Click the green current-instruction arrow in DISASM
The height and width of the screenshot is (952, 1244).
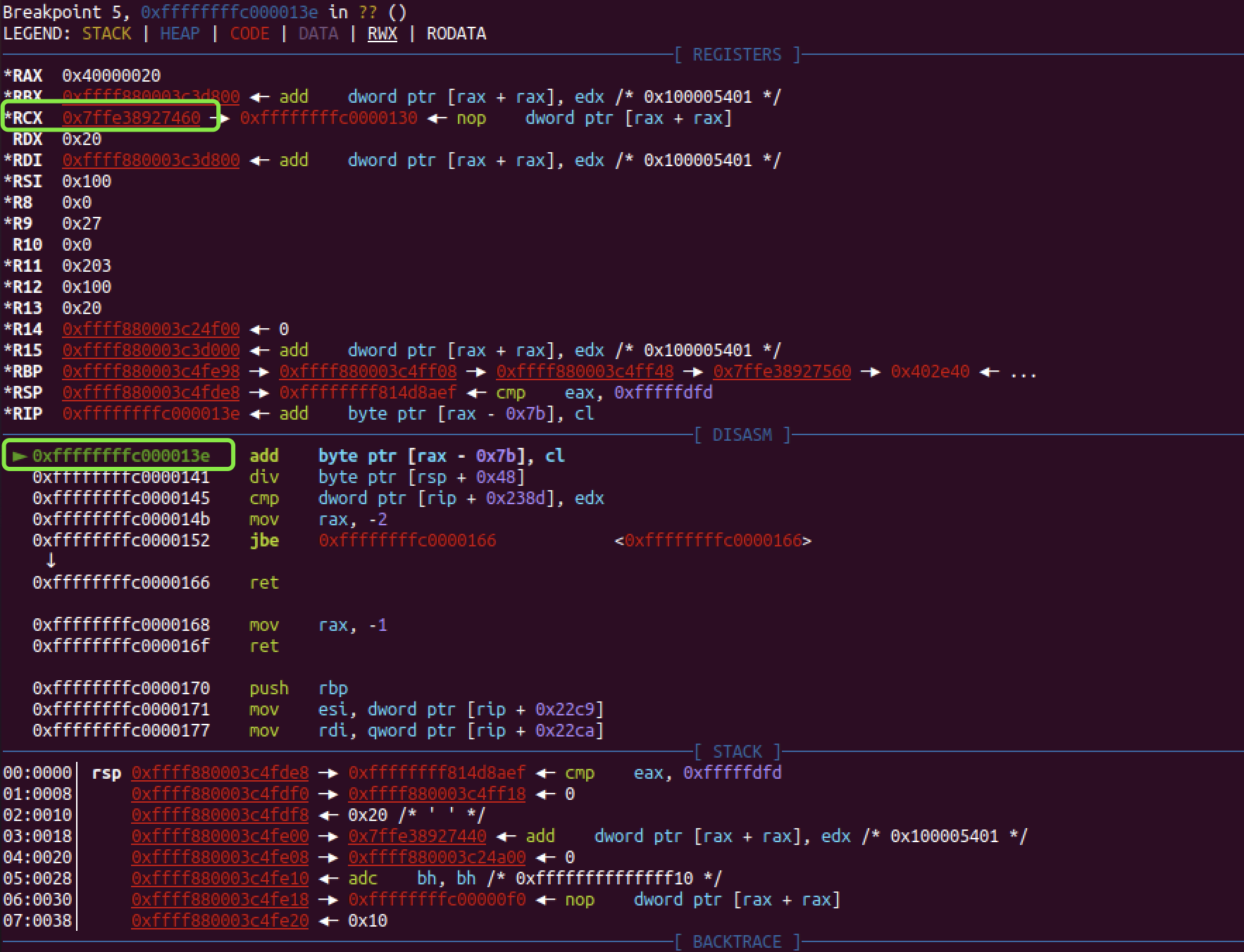19,456
